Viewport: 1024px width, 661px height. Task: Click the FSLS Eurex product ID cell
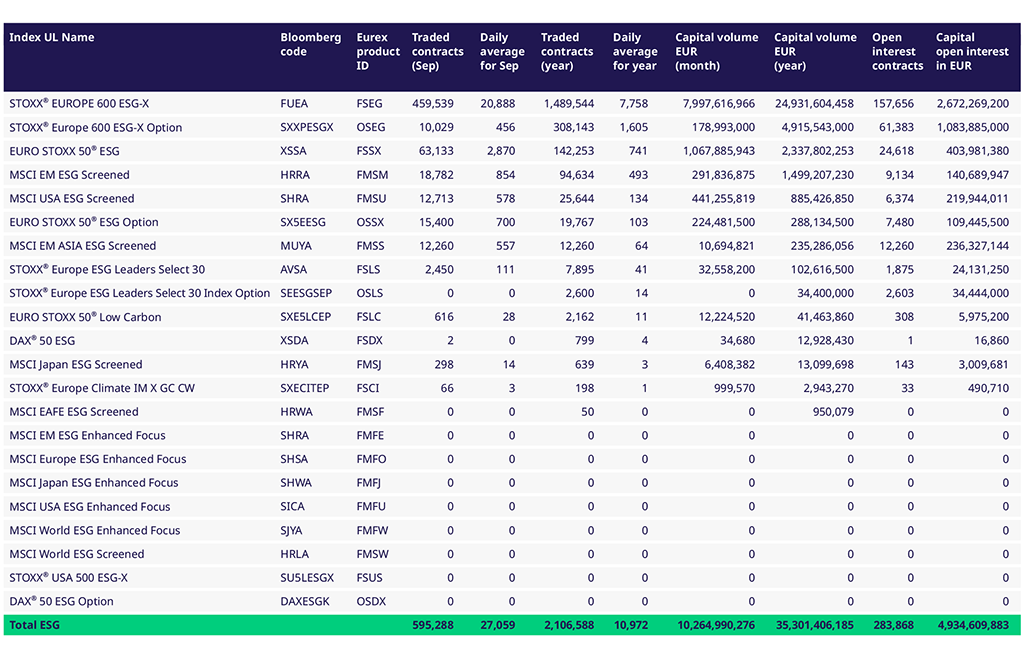tap(370, 270)
